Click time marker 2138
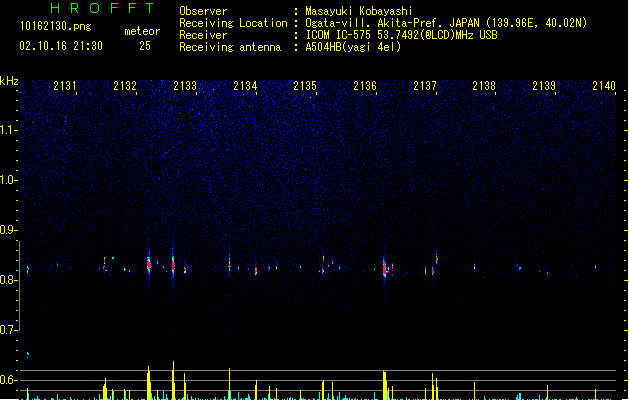629x400 pixels. tap(484, 86)
